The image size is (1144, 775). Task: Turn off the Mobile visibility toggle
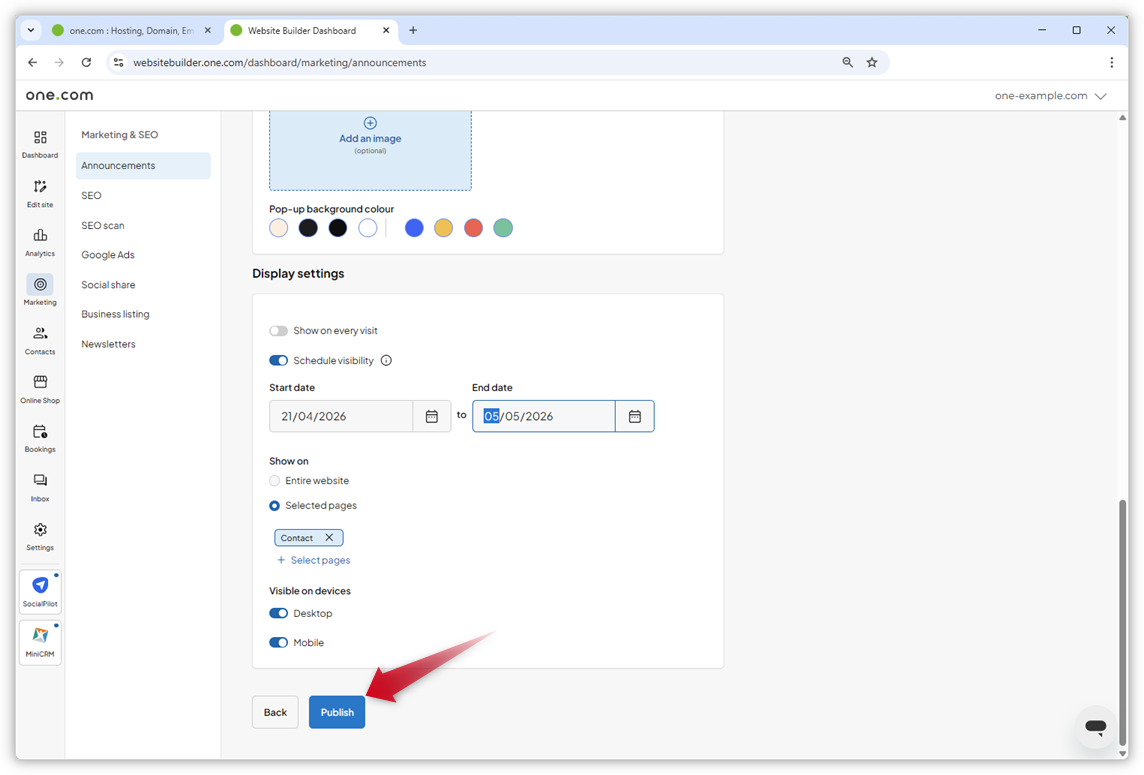tap(278, 642)
